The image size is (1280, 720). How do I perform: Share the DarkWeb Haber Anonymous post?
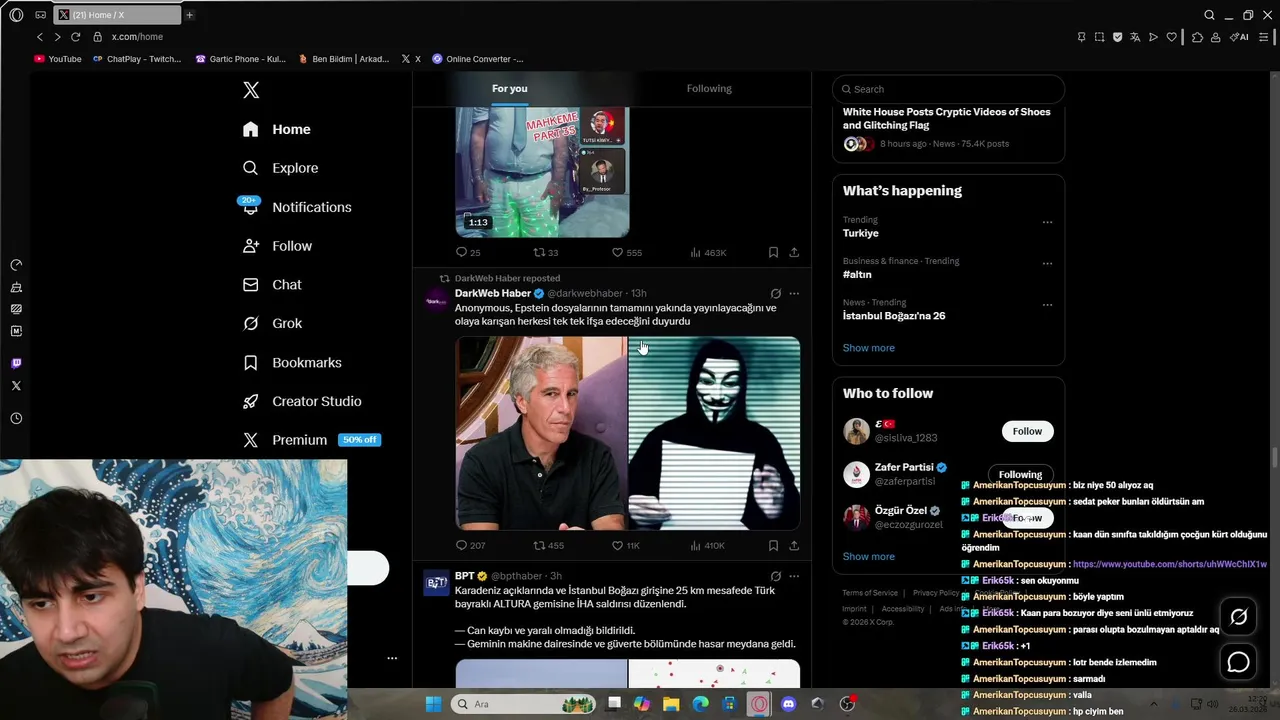[794, 546]
